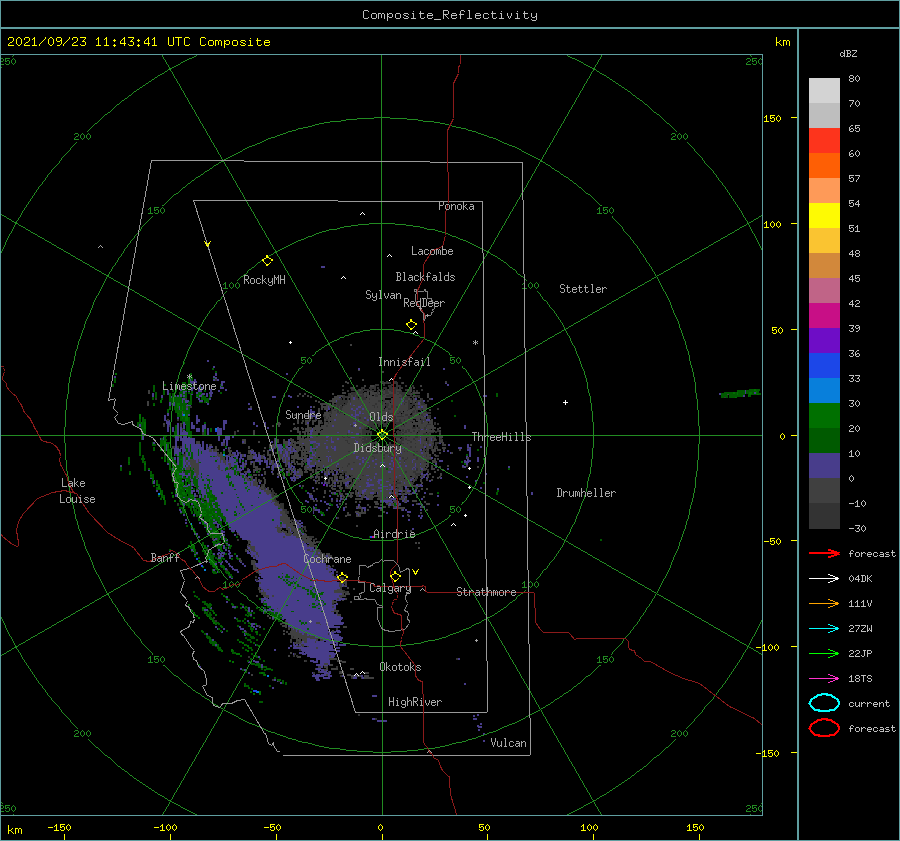Click the white plus marker north of Drumheller
This screenshot has height=841, width=900.
(565, 402)
